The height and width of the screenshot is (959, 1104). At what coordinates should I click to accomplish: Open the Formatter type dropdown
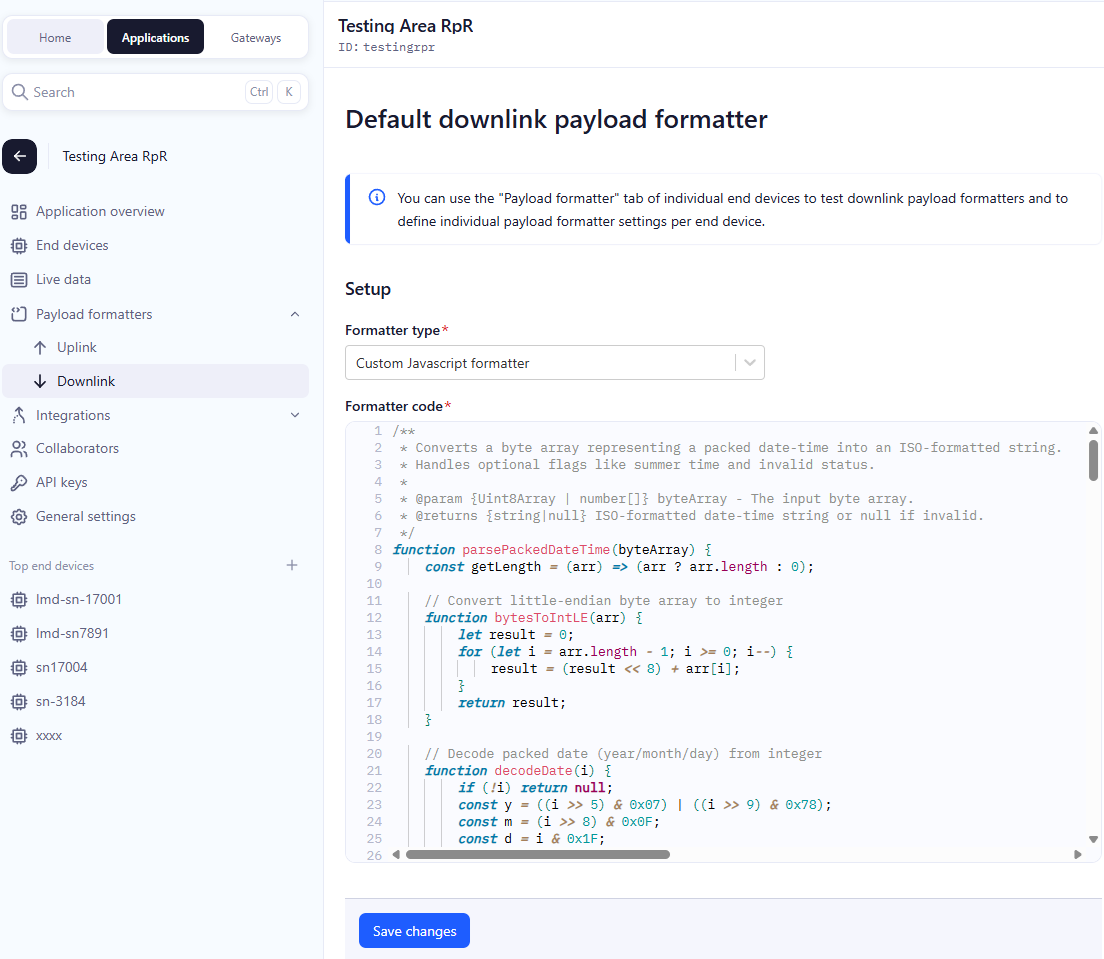point(554,363)
